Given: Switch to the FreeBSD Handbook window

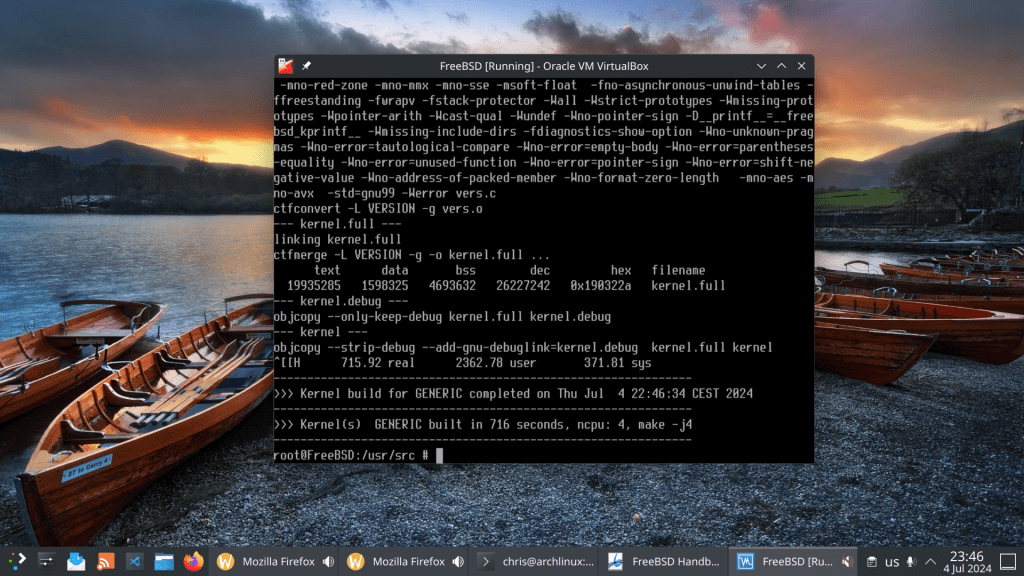Looking at the screenshot, I should click(665, 561).
